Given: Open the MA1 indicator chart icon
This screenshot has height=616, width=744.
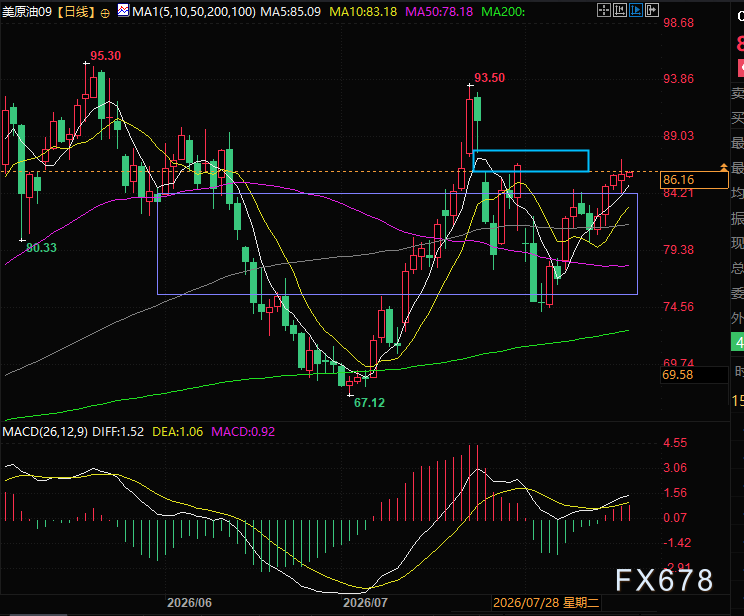Looking at the screenshot, I should (x=123, y=10).
